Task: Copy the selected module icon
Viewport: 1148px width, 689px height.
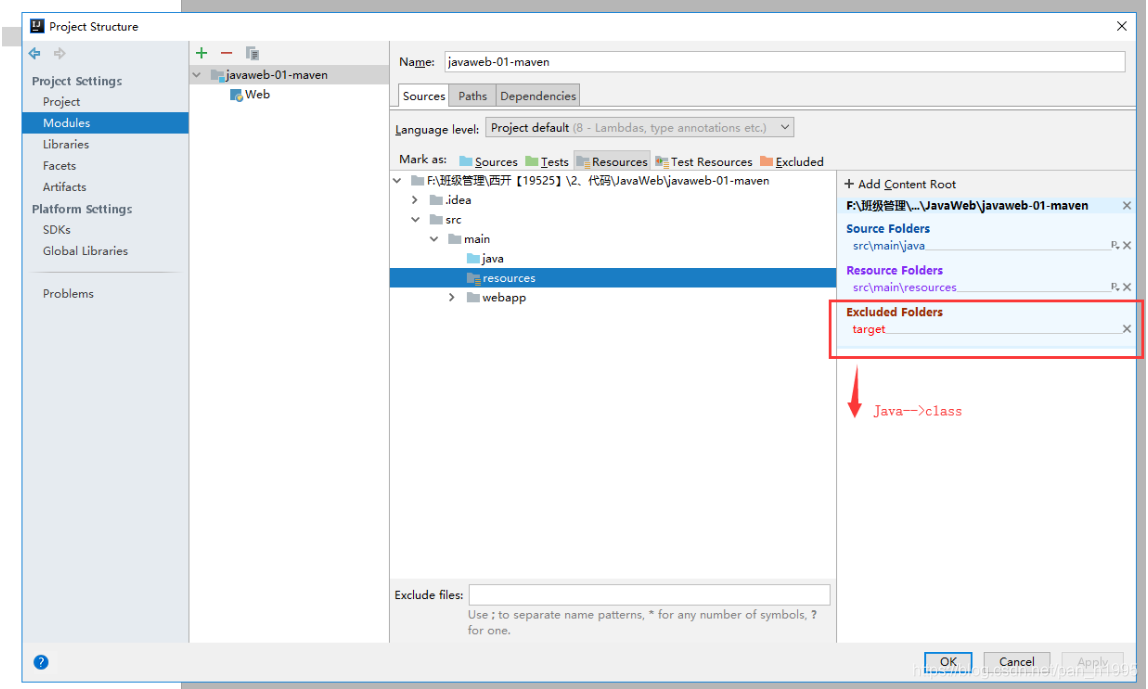Action: tap(252, 53)
